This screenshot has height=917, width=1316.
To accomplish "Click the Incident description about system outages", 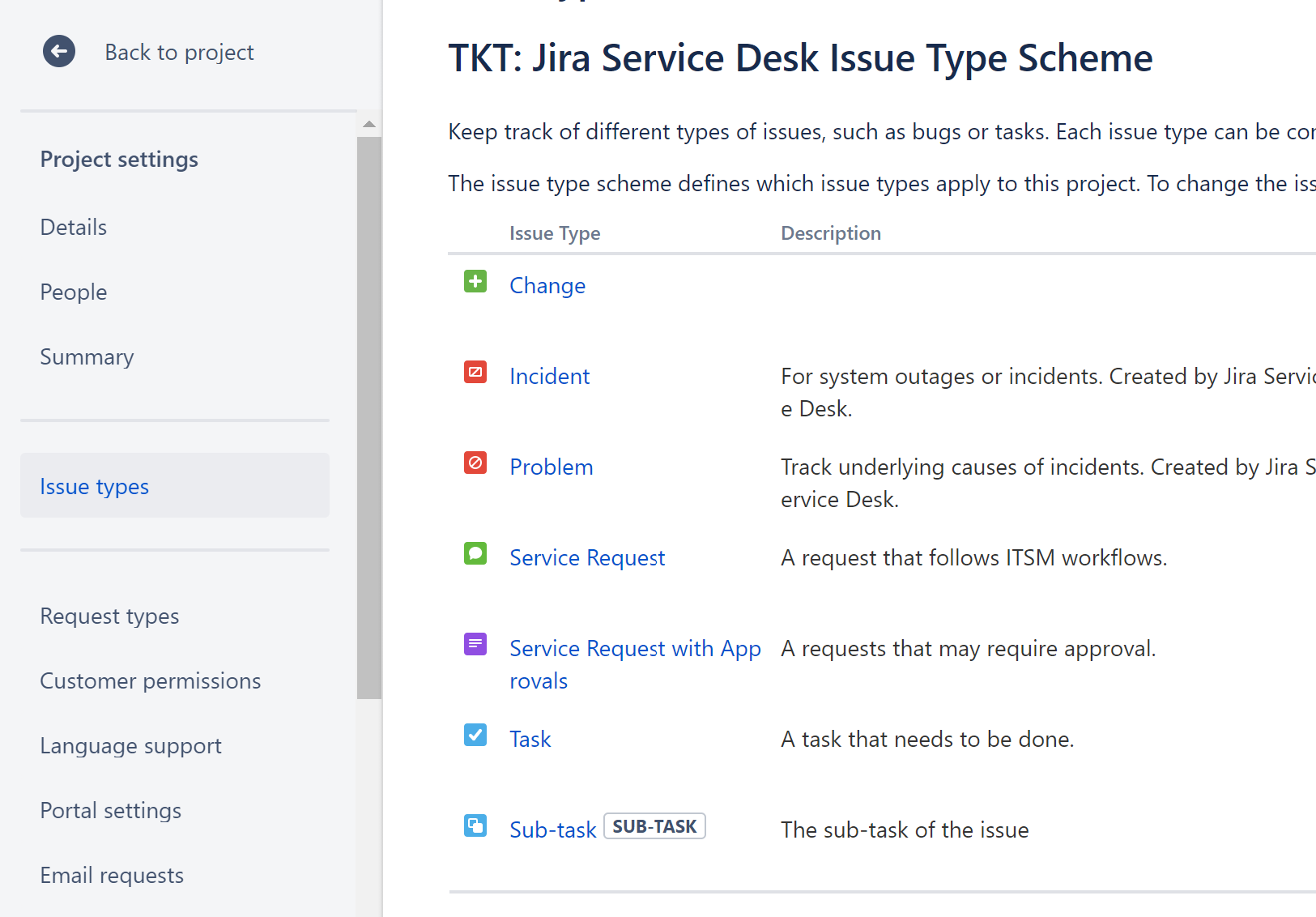I will pos(1049,393).
